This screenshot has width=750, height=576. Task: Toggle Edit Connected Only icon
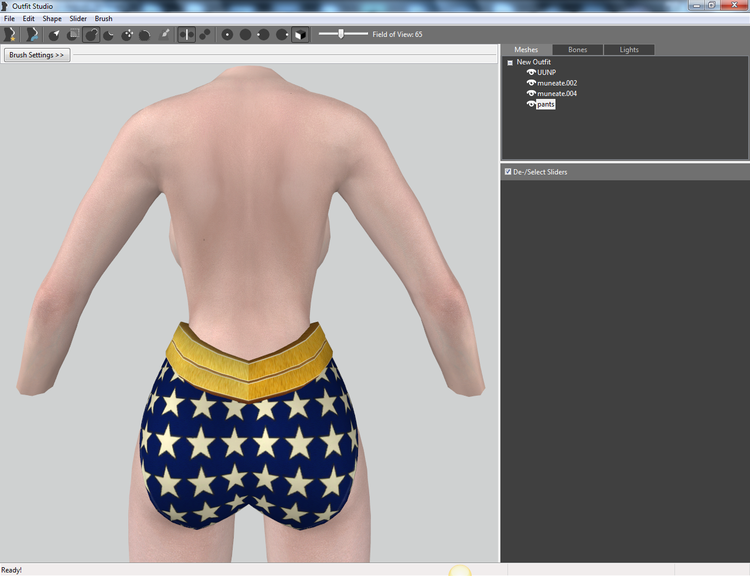(x=205, y=34)
